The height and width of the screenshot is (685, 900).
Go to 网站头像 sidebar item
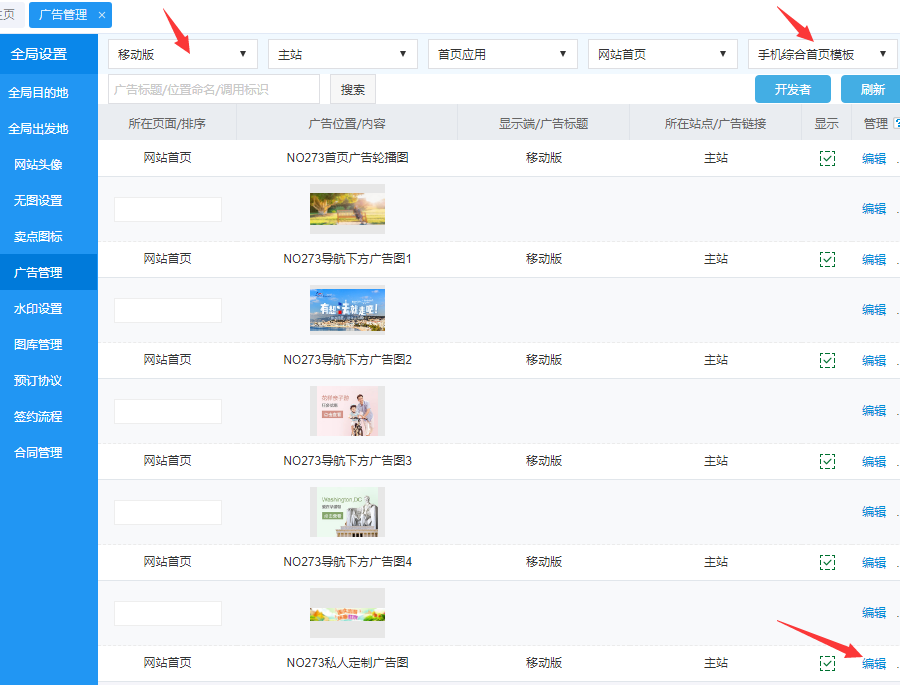[x=38, y=164]
